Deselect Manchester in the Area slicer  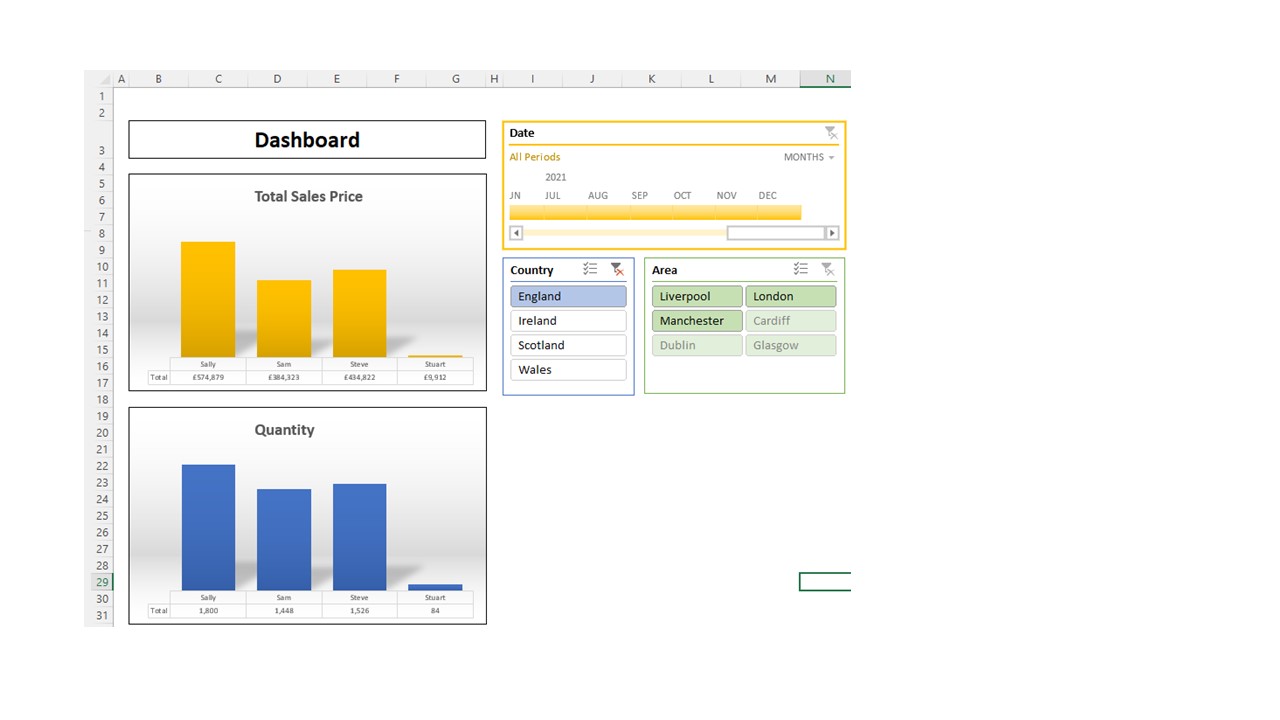696,320
